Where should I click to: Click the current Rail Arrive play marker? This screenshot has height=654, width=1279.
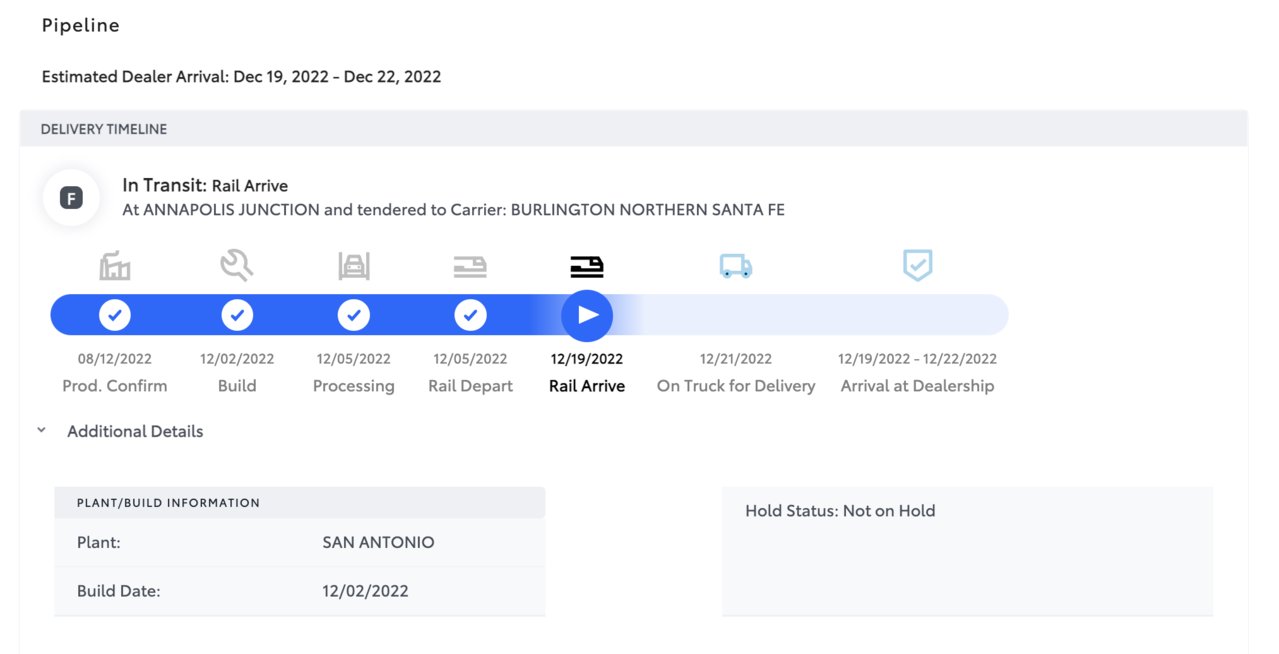tap(587, 315)
